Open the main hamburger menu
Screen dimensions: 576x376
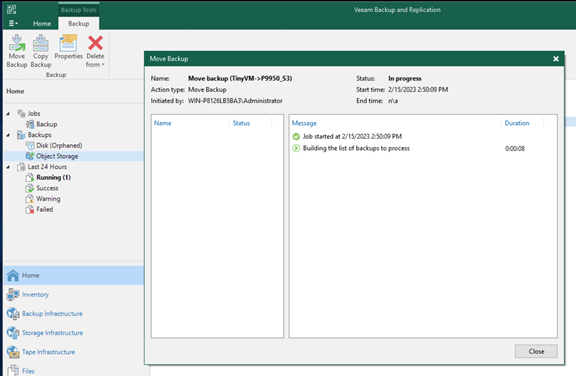coord(13,23)
